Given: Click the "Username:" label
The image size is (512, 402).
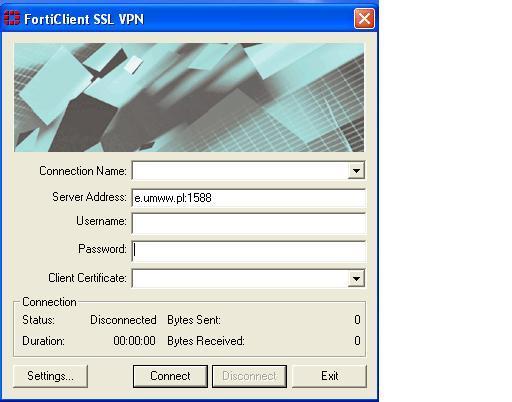Looking at the screenshot, I should coord(101,221).
